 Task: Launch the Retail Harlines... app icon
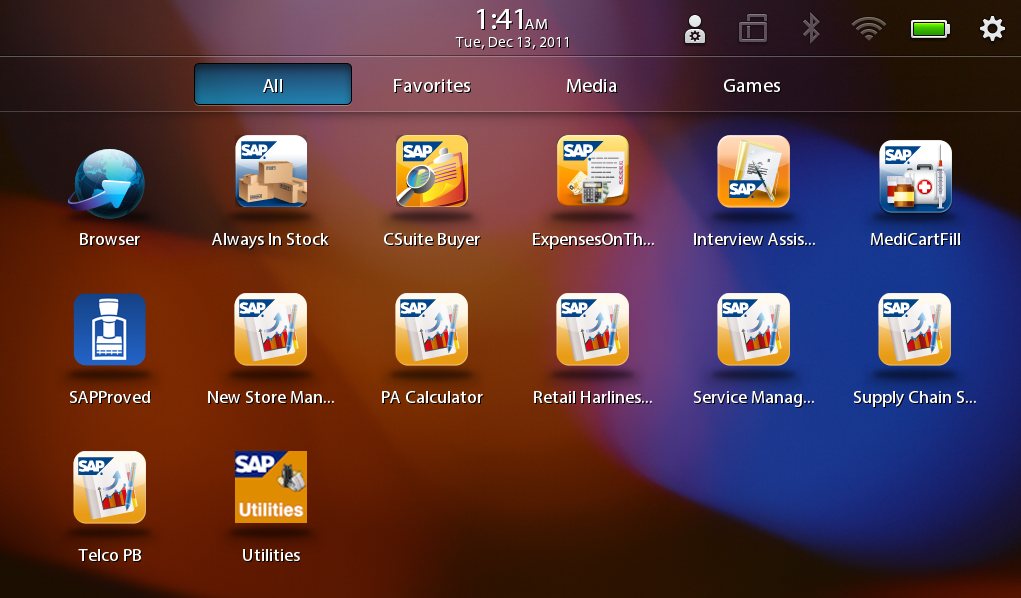tap(593, 329)
